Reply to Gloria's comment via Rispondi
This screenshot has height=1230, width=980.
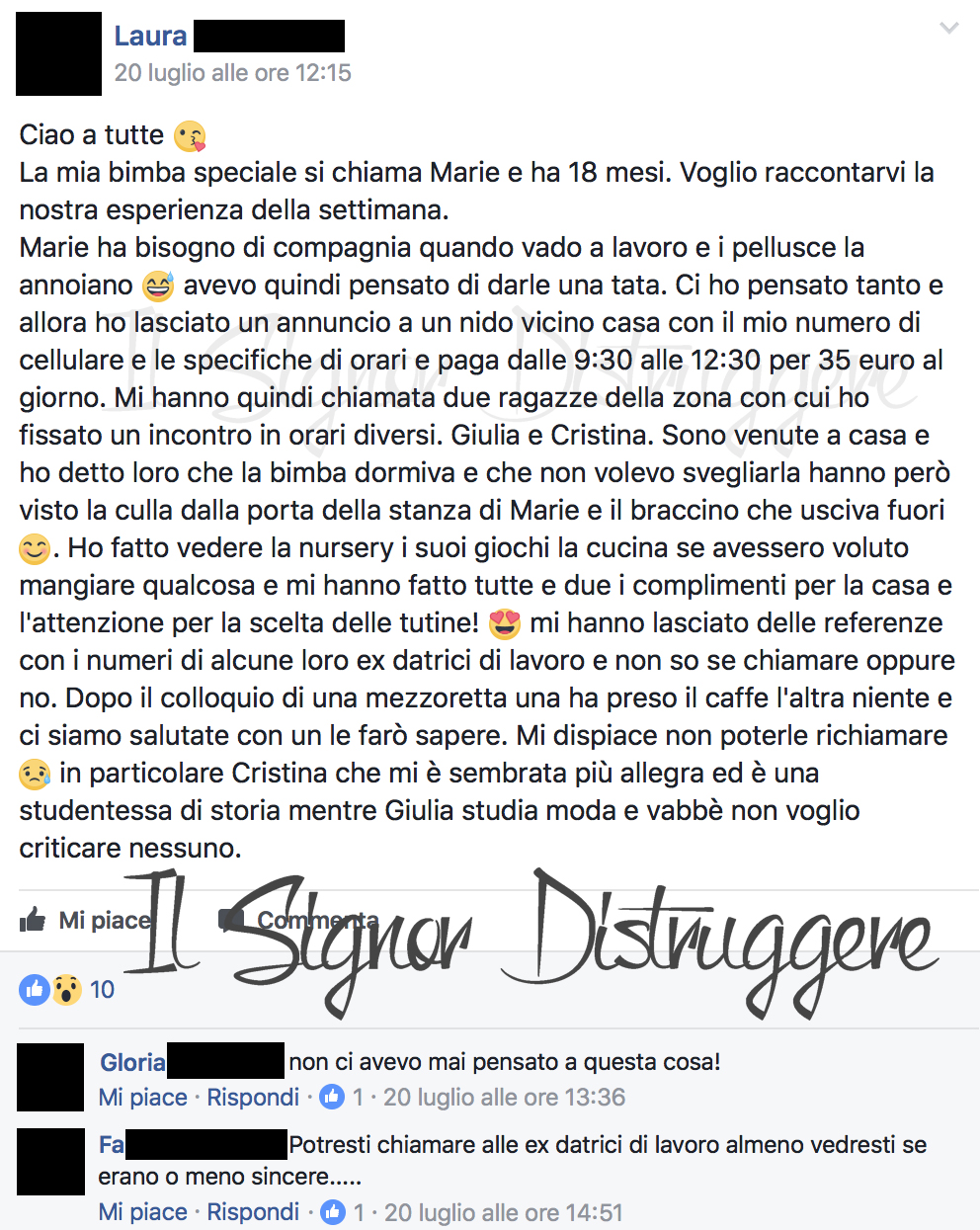(253, 1098)
